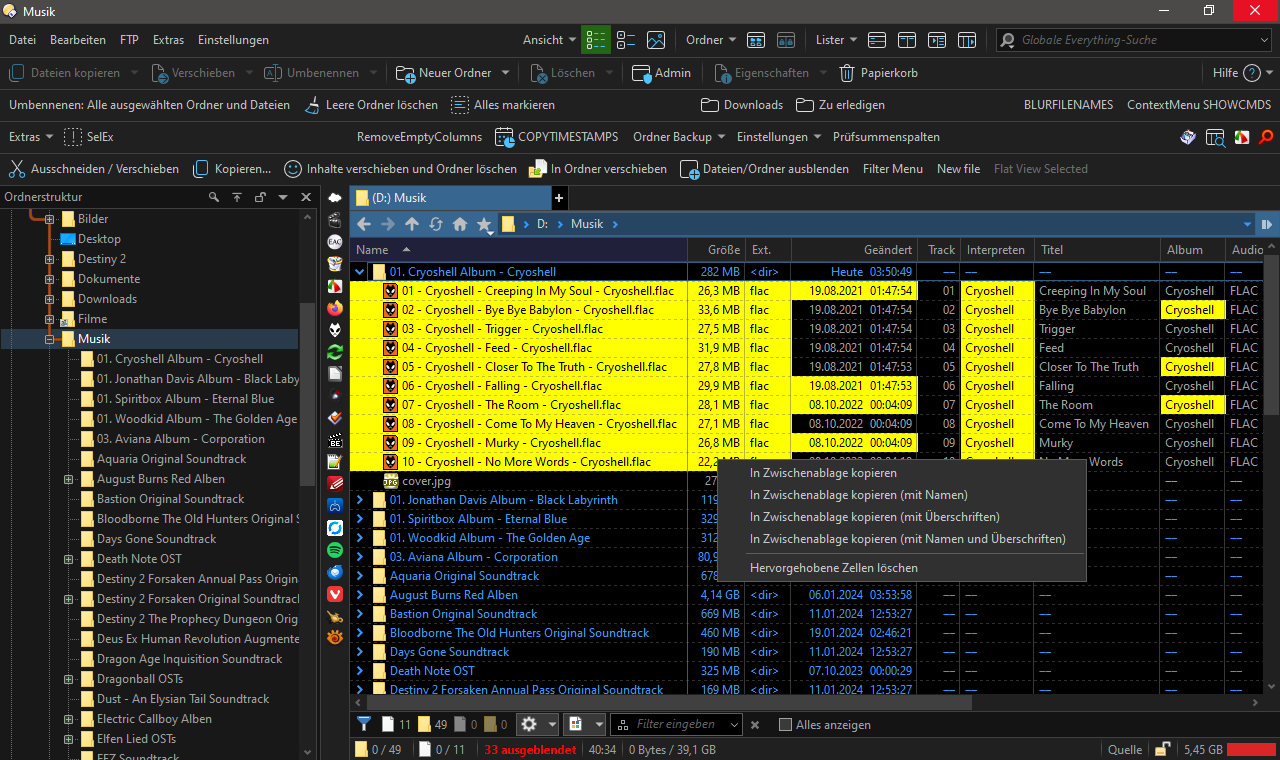Close the Ordnerstruktur panel

point(307,197)
